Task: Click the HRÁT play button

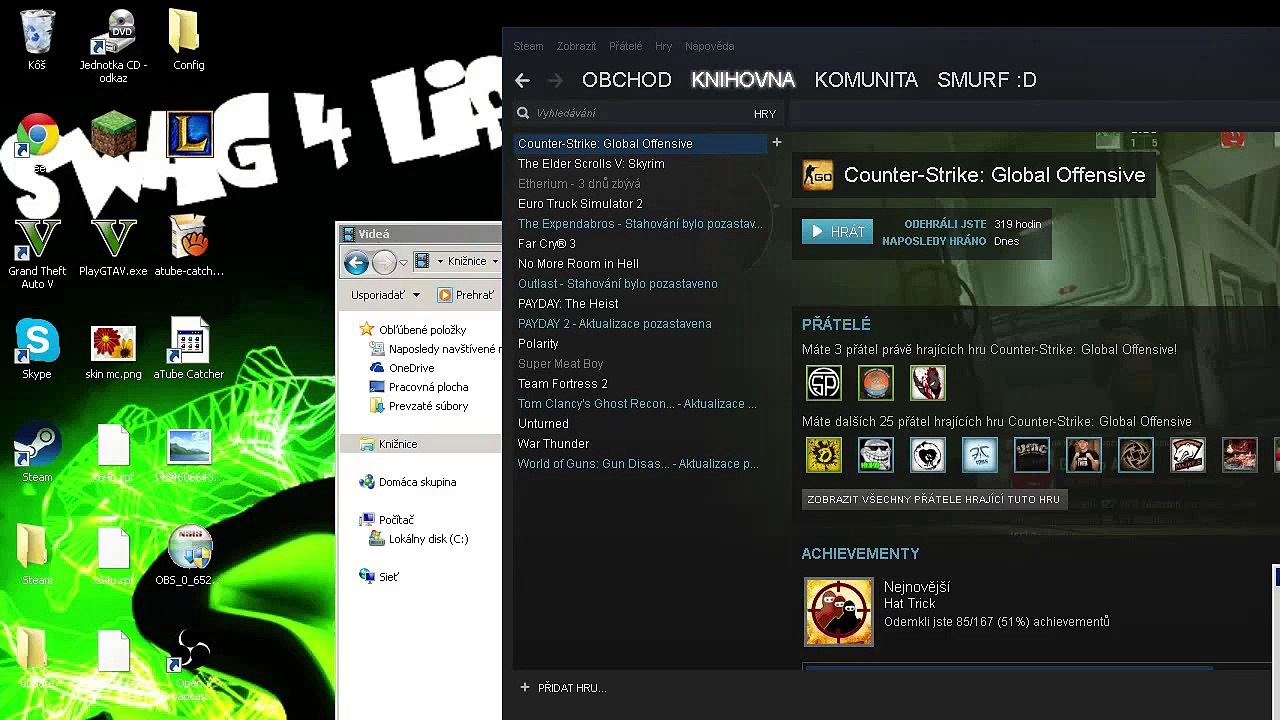Action: (837, 232)
